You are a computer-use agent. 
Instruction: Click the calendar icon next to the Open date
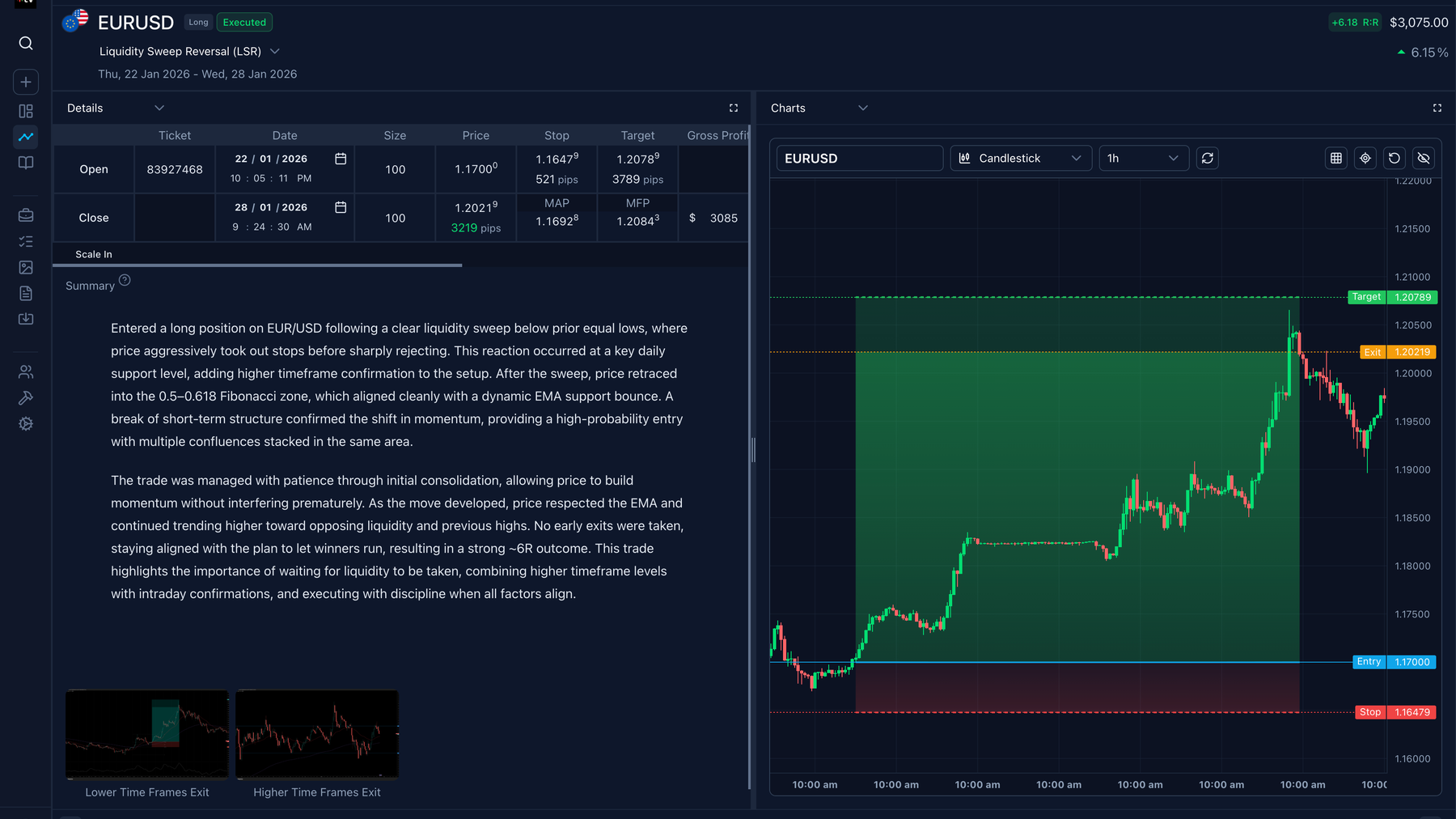[341, 159]
